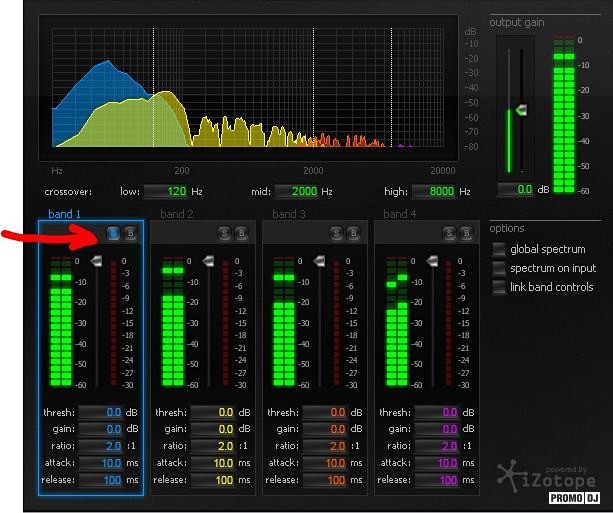
Task: Solo band 2 with its S button
Action: pos(225,233)
